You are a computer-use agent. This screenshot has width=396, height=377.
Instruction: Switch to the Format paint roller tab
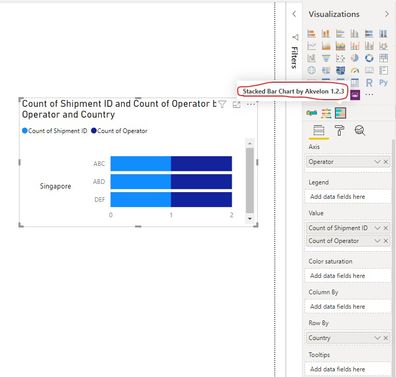[339, 130]
